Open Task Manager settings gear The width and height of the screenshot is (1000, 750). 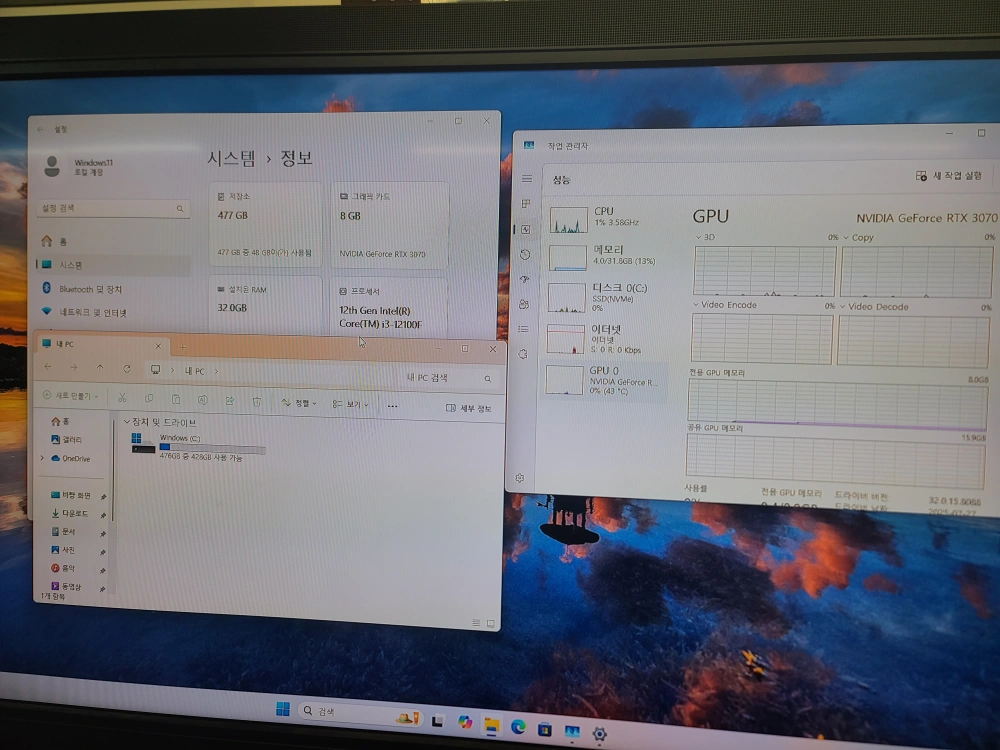520,478
